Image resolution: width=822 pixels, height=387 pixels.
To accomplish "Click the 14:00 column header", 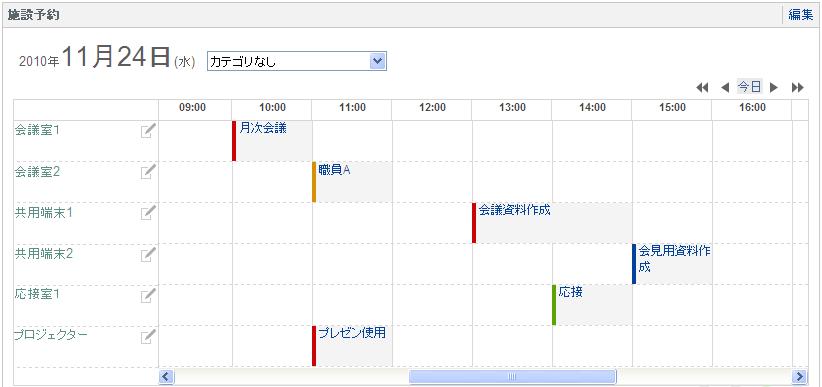I will tap(592, 108).
